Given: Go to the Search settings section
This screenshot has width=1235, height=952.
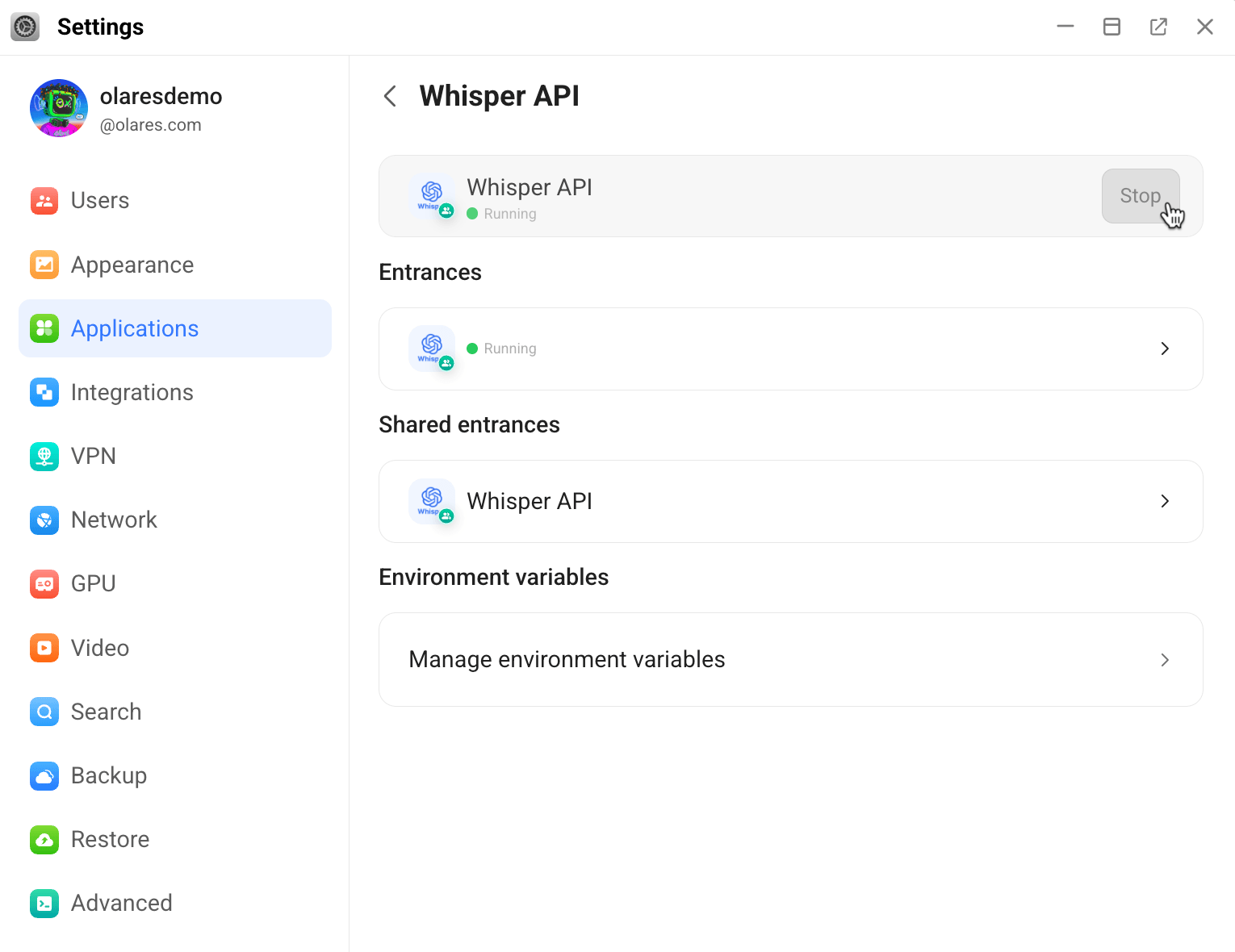Looking at the screenshot, I should (106, 712).
